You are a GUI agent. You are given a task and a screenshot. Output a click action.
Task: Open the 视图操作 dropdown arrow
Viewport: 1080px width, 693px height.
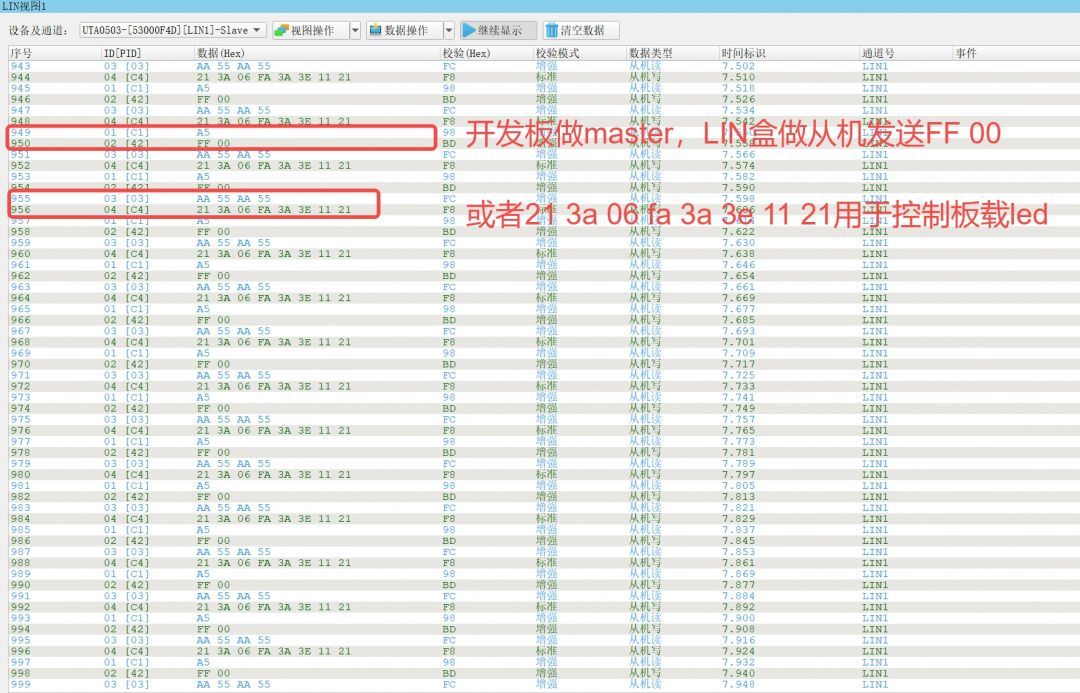(353, 29)
